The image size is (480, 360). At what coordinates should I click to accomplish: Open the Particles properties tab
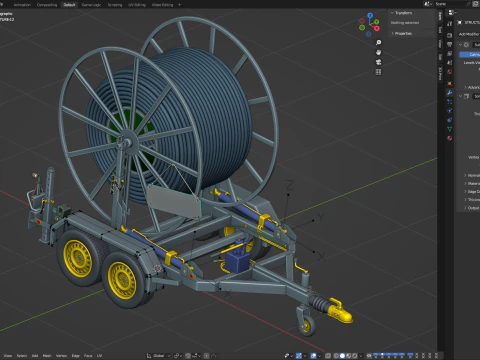450,102
